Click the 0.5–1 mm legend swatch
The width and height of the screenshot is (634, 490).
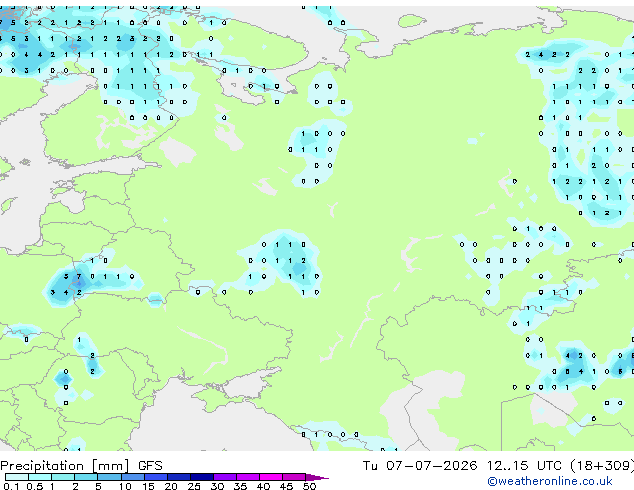click(x=40, y=477)
